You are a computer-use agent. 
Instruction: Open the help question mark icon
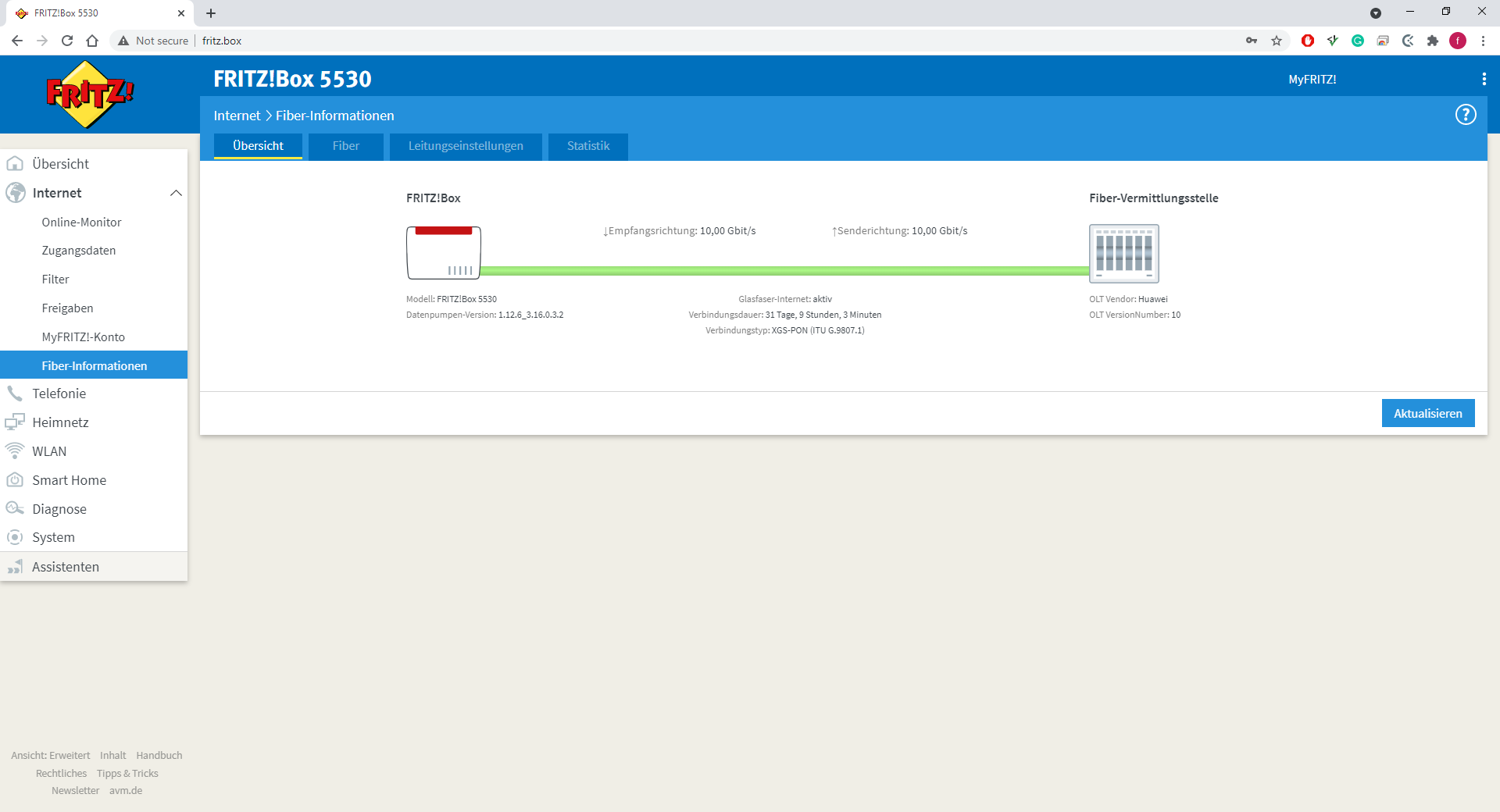(x=1466, y=115)
